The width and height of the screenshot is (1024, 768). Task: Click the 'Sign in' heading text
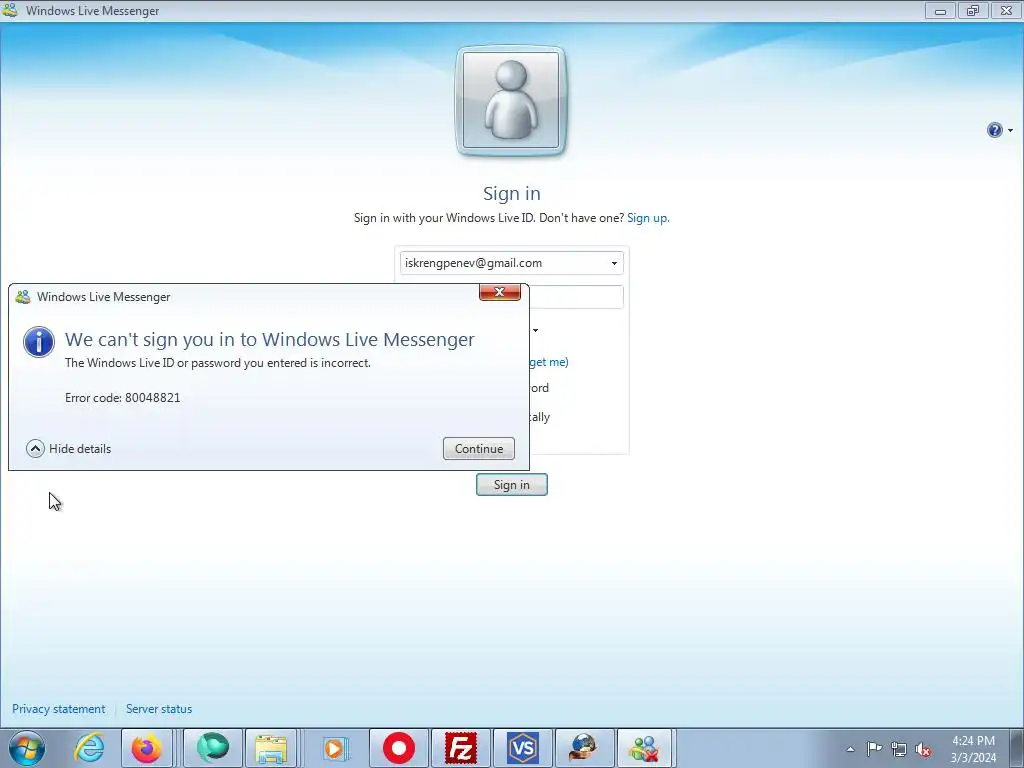click(512, 193)
